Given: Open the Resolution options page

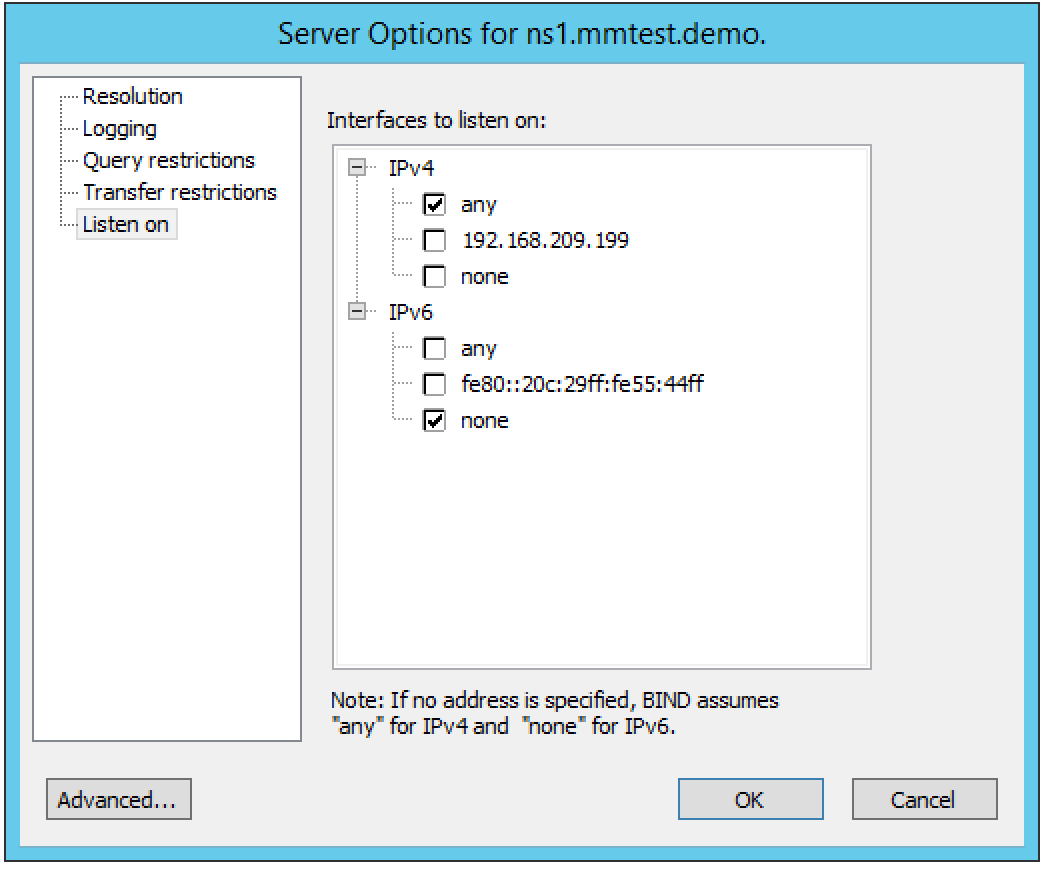Looking at the screenshot, I should (x=132, y=97).
